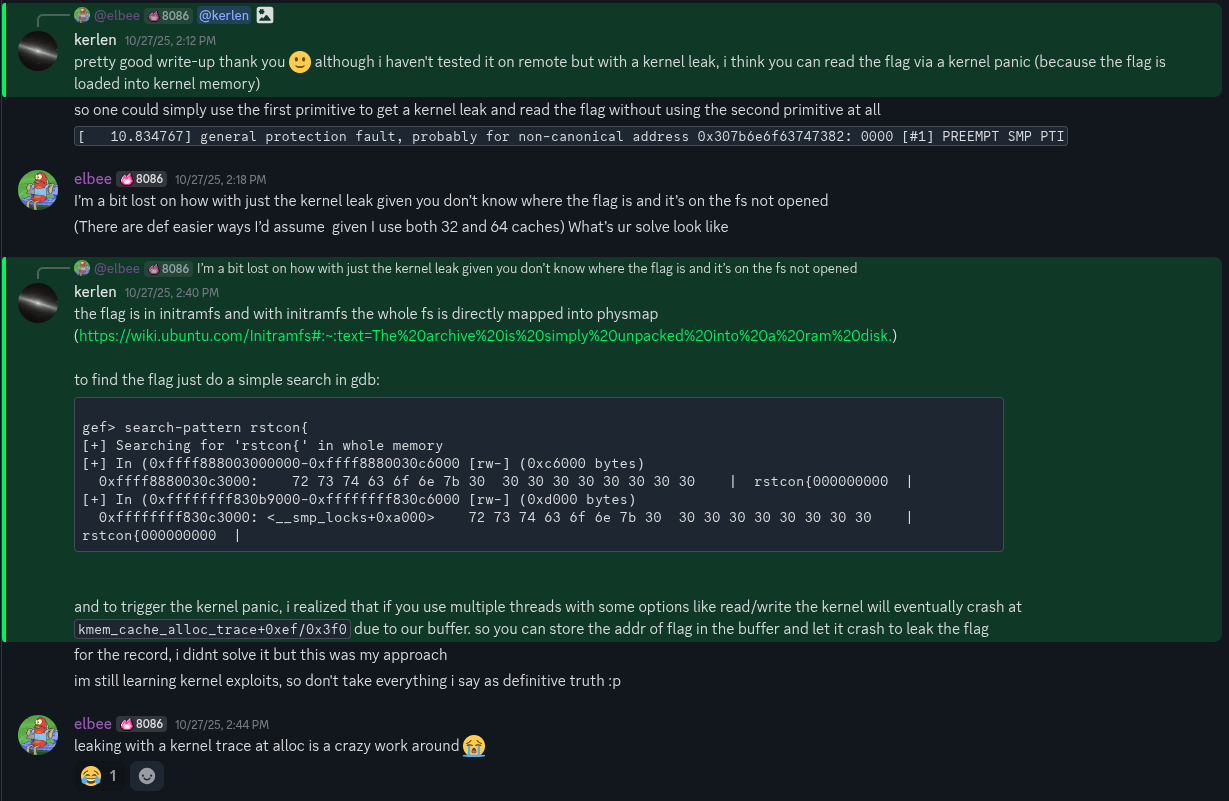Click the crying emoji ending elbee's last message

pyautogui.click(x=474, y=746)
